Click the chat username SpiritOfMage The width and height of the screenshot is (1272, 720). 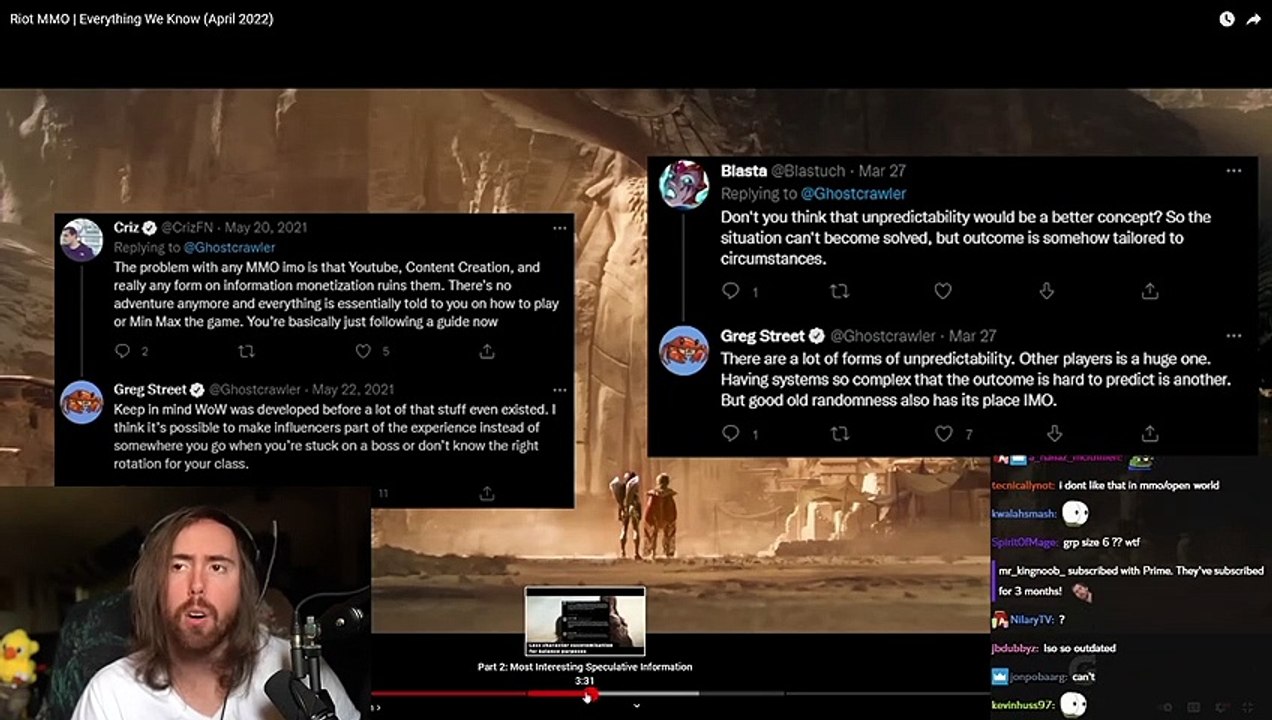click(x=1024, y=542)
